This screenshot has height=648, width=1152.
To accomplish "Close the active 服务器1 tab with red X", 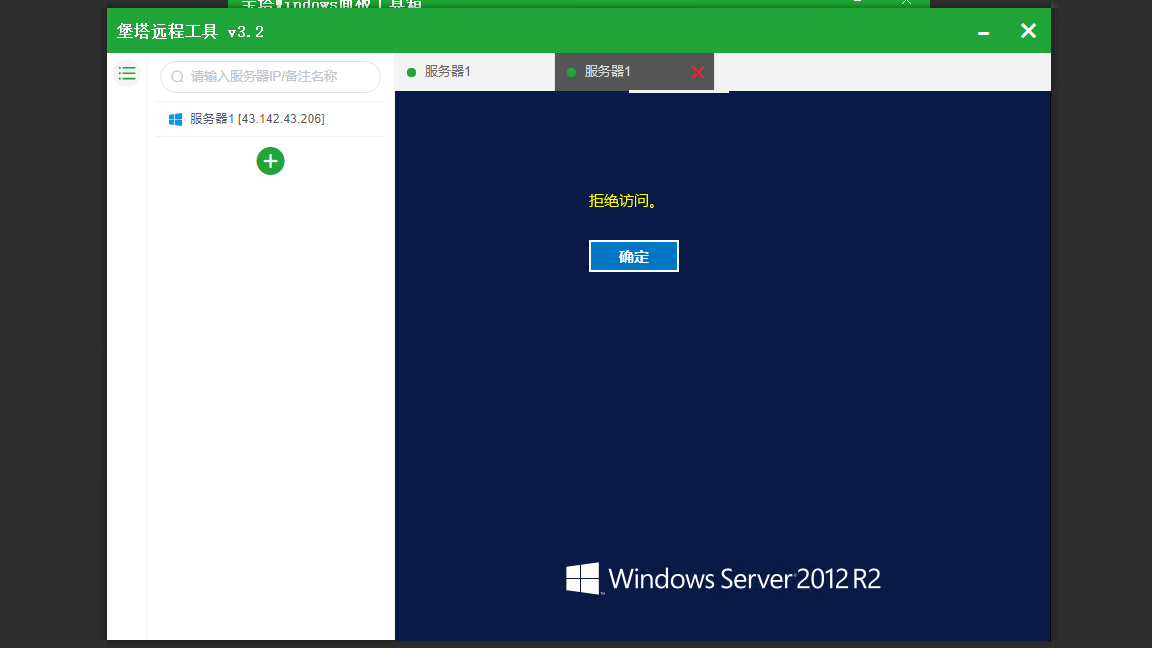I will (x=697, y=72).
